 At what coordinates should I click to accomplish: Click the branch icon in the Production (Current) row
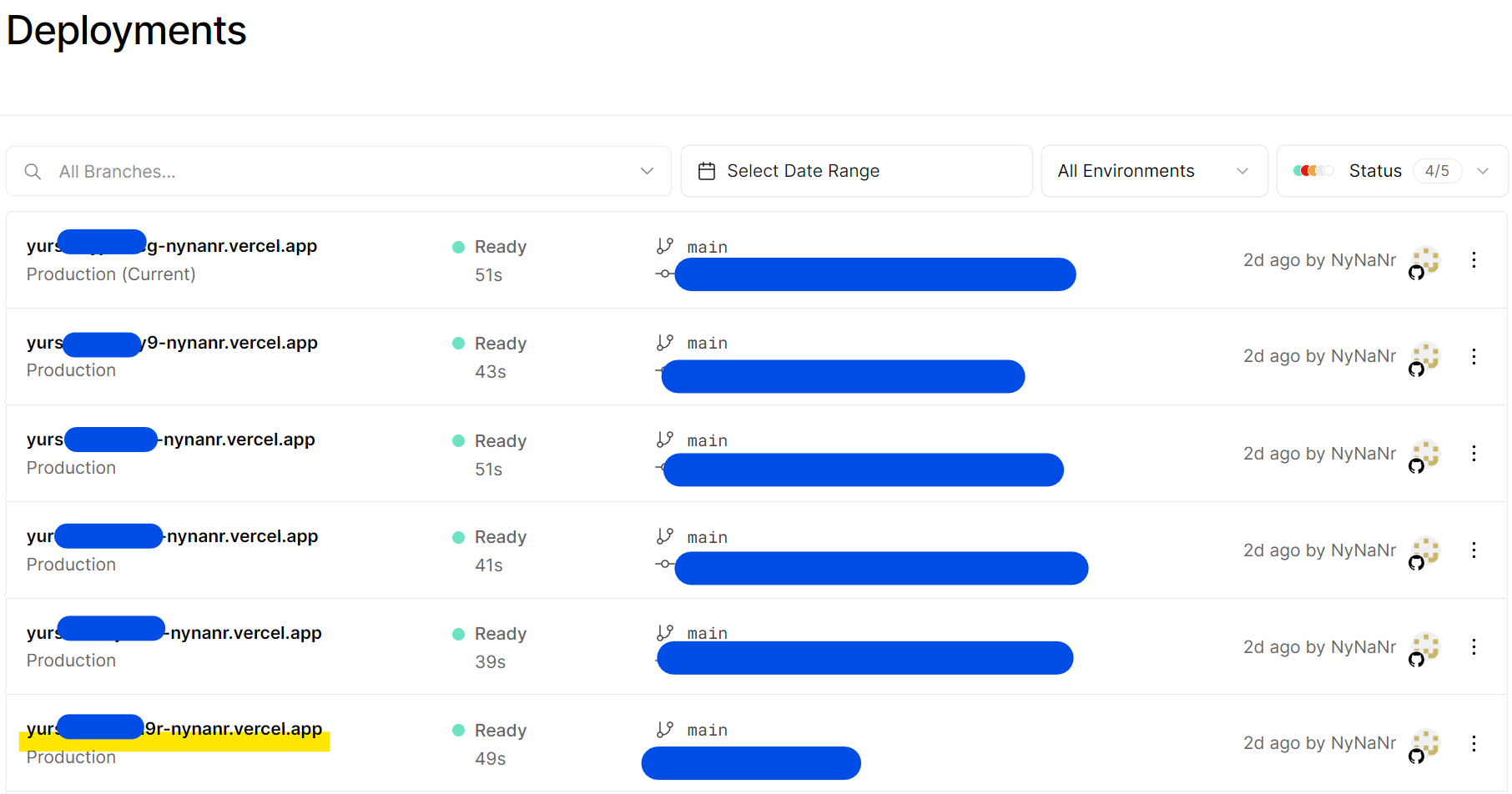[x=665, y=246]
